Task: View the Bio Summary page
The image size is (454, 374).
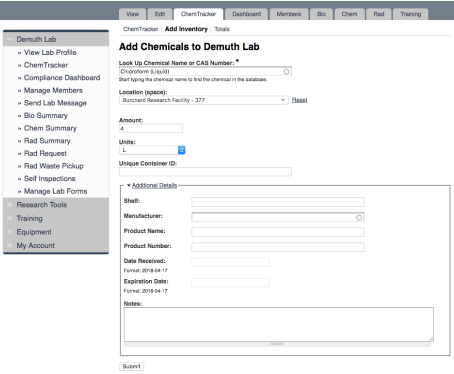Action: [46, 116]
